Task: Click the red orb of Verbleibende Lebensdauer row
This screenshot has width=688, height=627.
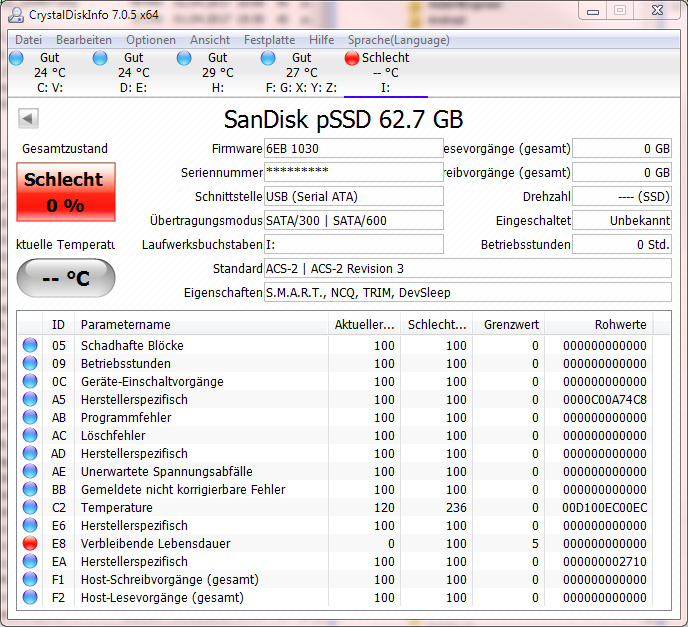Action: (30, 543)
